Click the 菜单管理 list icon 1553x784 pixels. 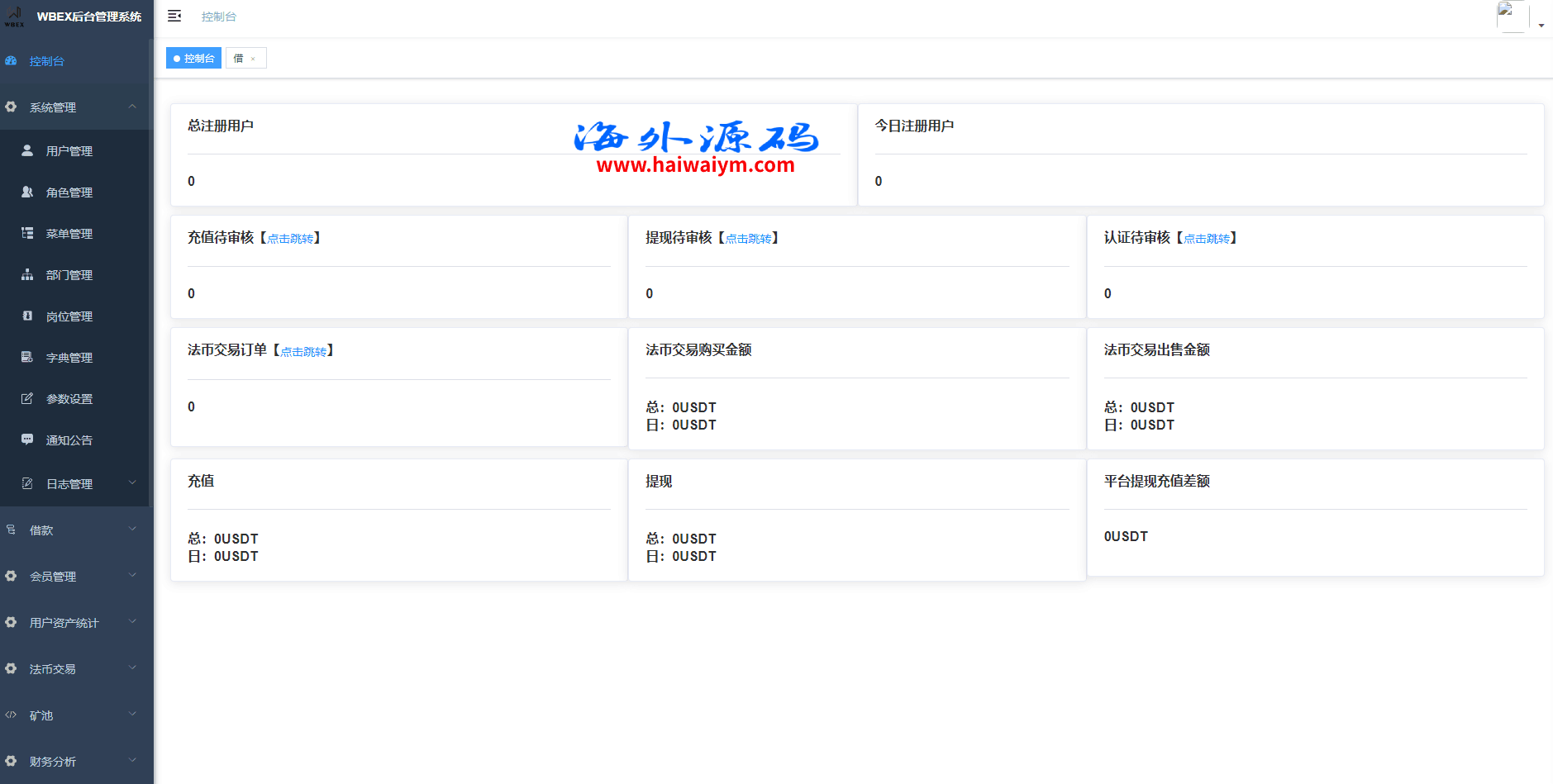pos(27,233)
